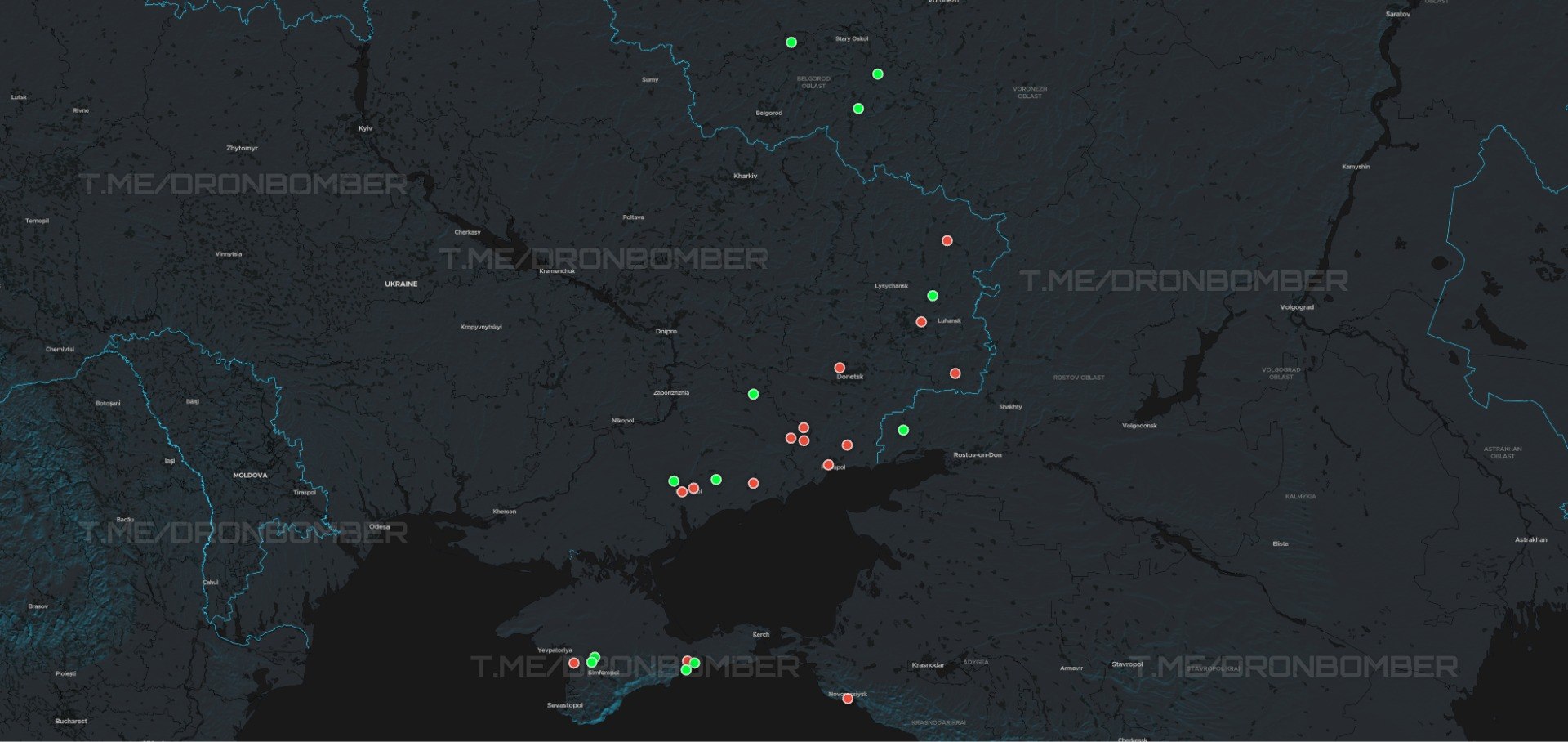Click the UKRAINE country label
This screenshot has width=1568, height=742.
401,284
